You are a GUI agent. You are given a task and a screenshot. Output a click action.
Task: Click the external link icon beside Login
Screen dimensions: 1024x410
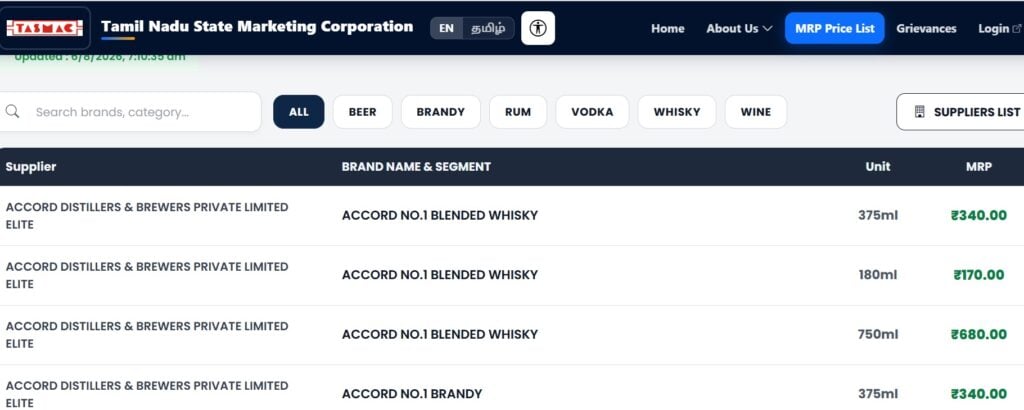coord(1016,28)
